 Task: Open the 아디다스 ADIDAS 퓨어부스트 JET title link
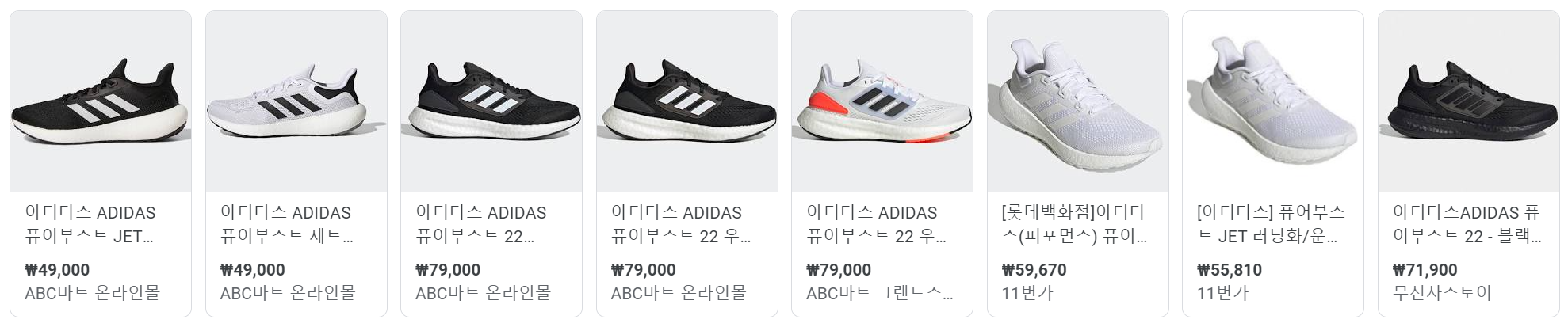tap(90, 224)
